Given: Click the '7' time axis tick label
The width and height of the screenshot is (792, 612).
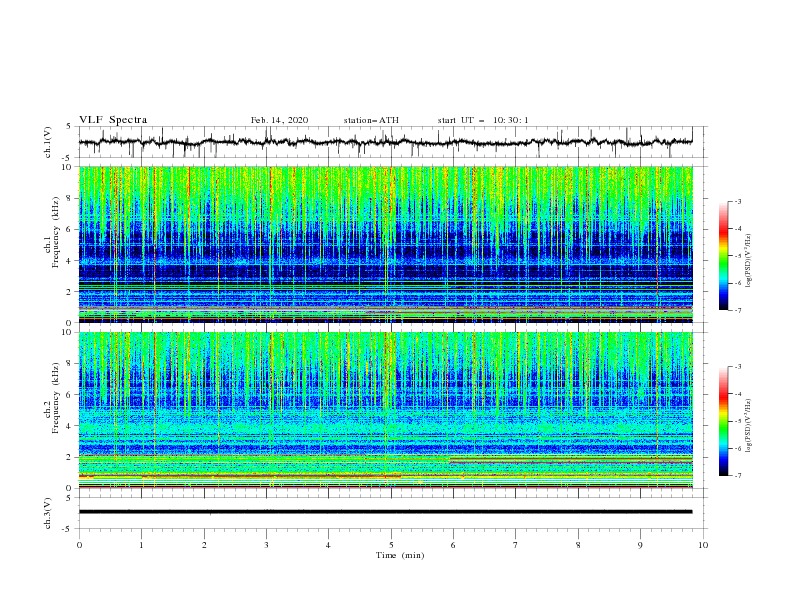Looking at the screenshot, I should pyautogui.click(x=516, y=545).
